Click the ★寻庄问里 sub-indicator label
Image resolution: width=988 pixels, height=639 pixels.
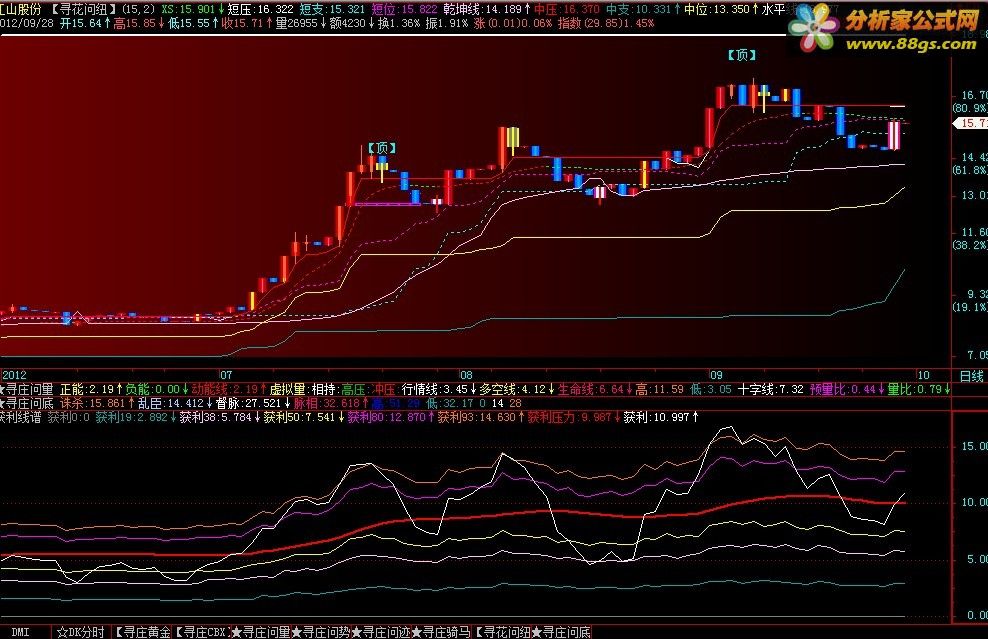(27, 389)
